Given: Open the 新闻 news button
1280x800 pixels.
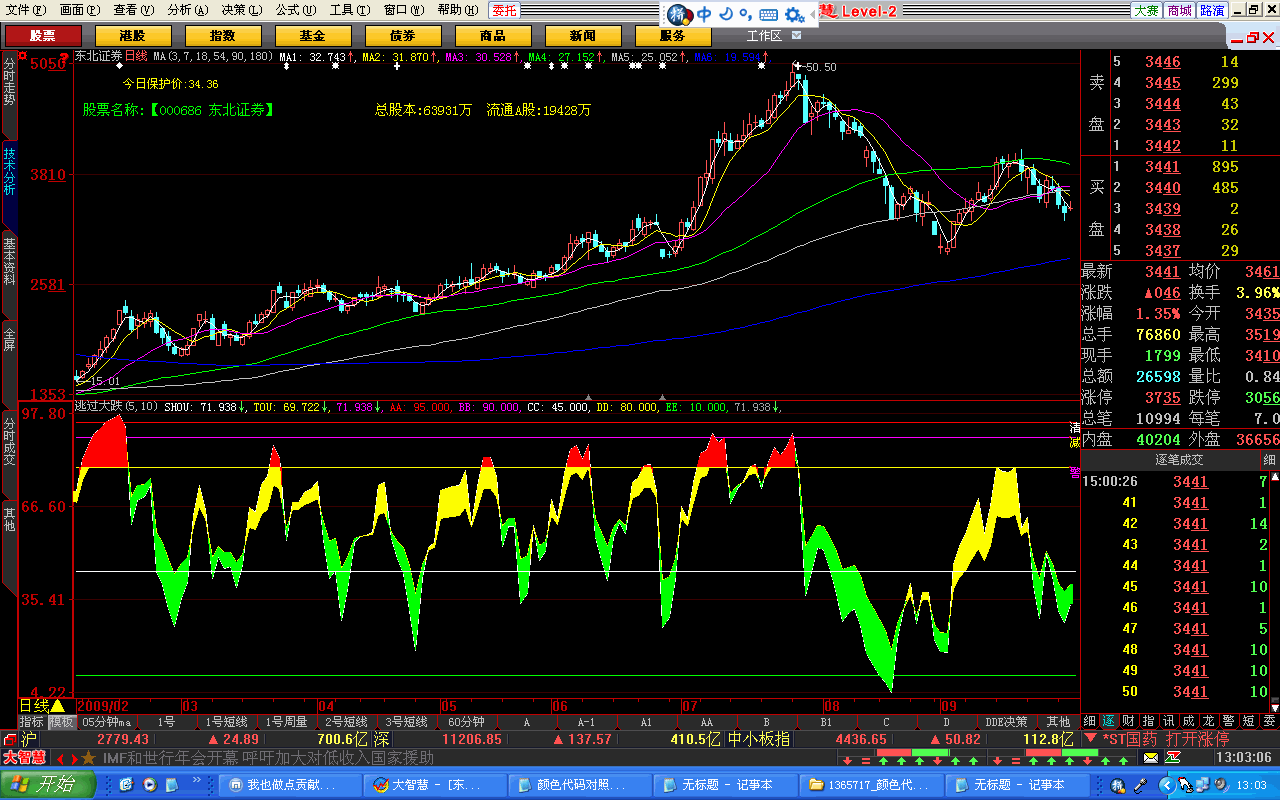Looking at the screenshot, I should click(x=582, y=36).
